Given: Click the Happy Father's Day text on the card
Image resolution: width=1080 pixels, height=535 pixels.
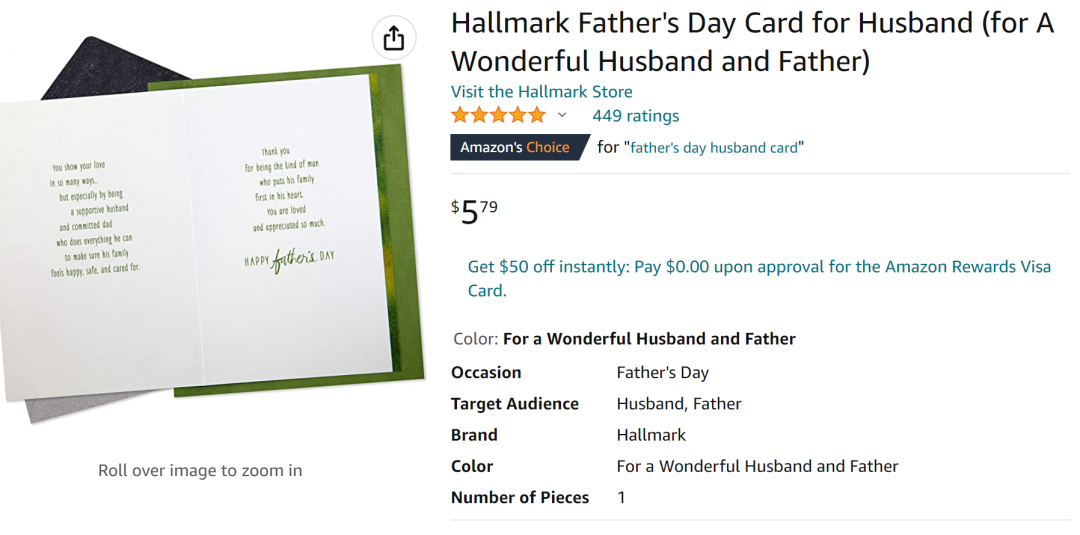Looking at the screenshot, I should point(289,260).
